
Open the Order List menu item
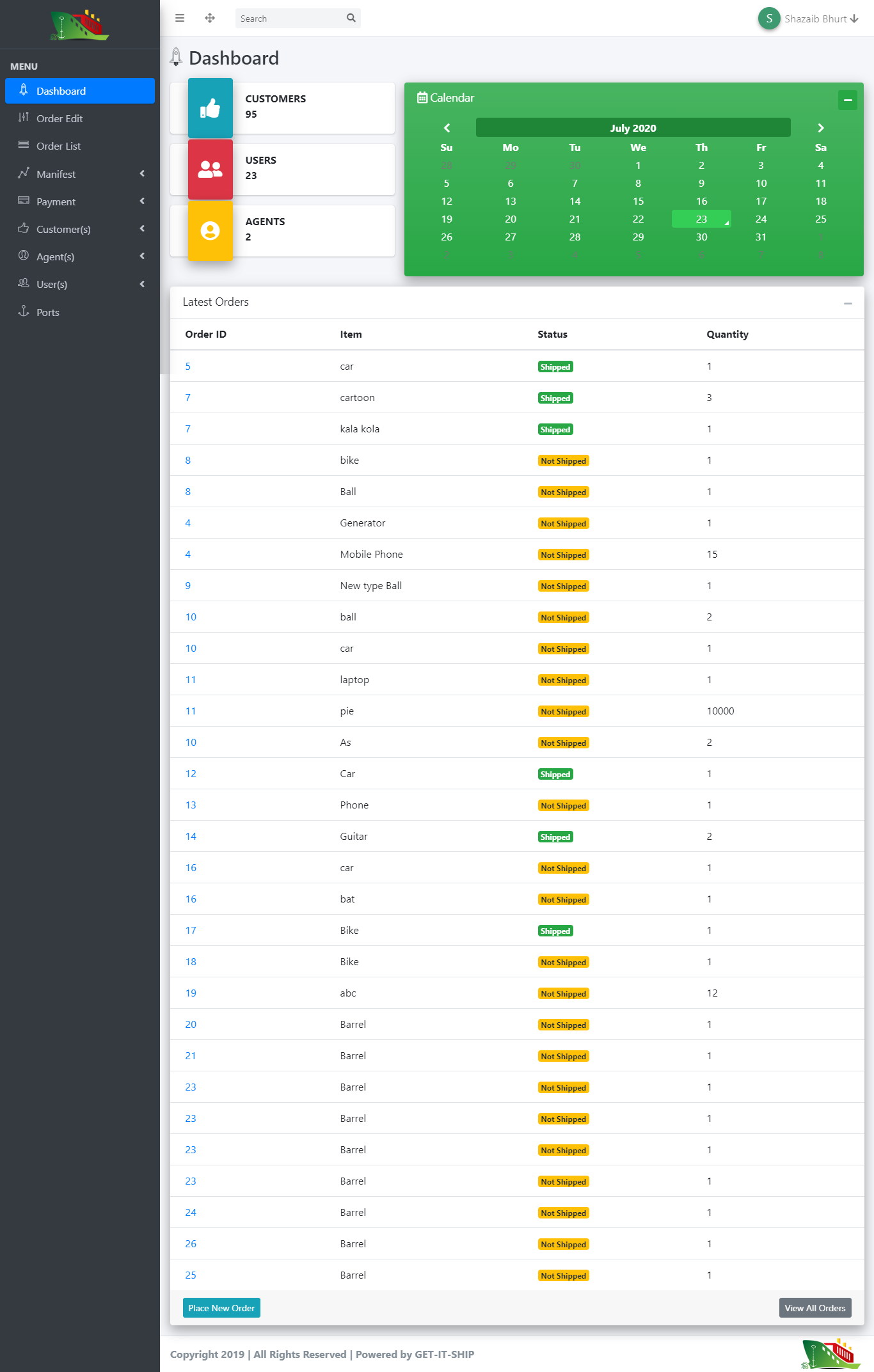tap(80, 146)
